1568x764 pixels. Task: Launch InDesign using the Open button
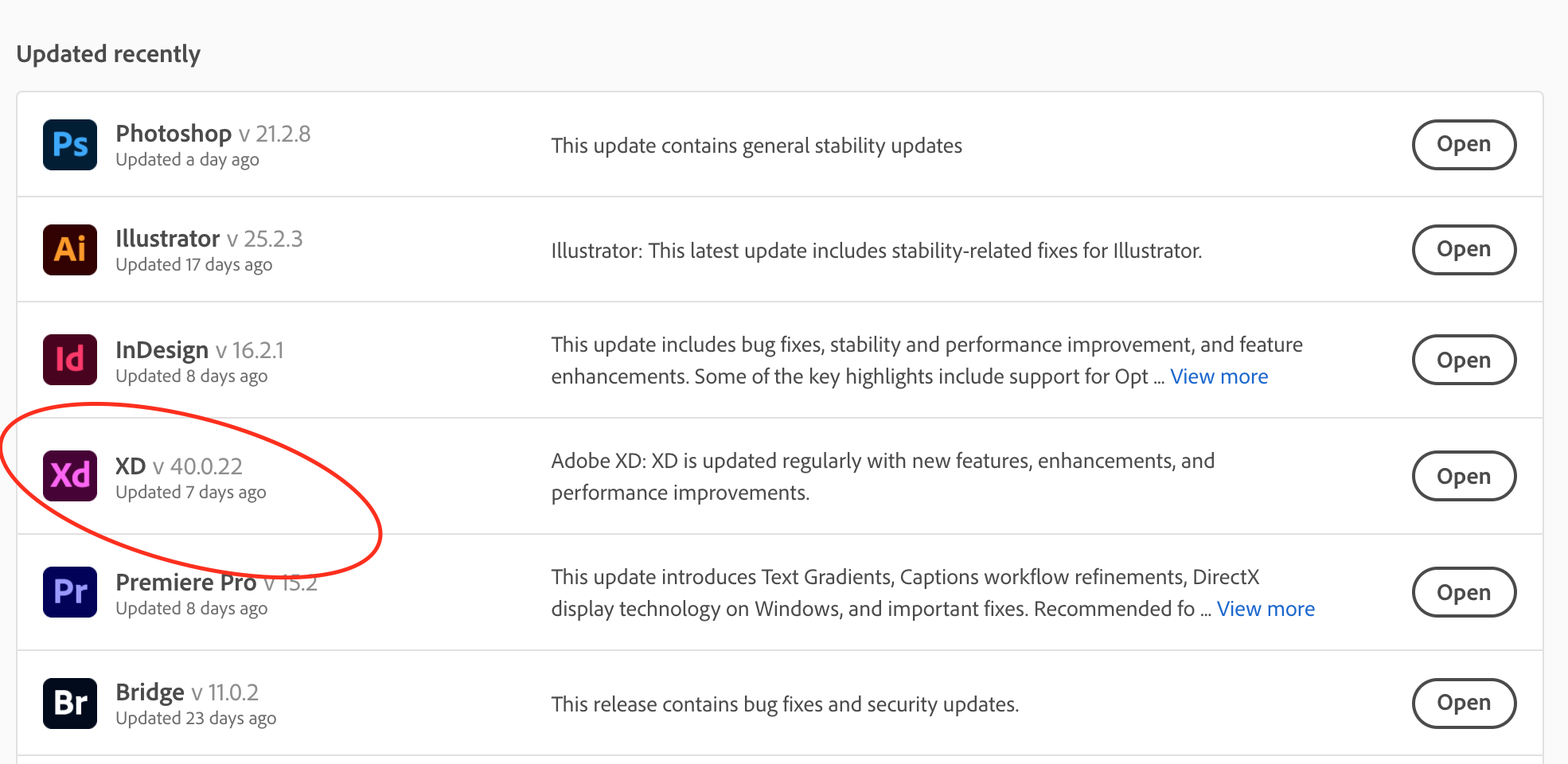coord(1463,360)
